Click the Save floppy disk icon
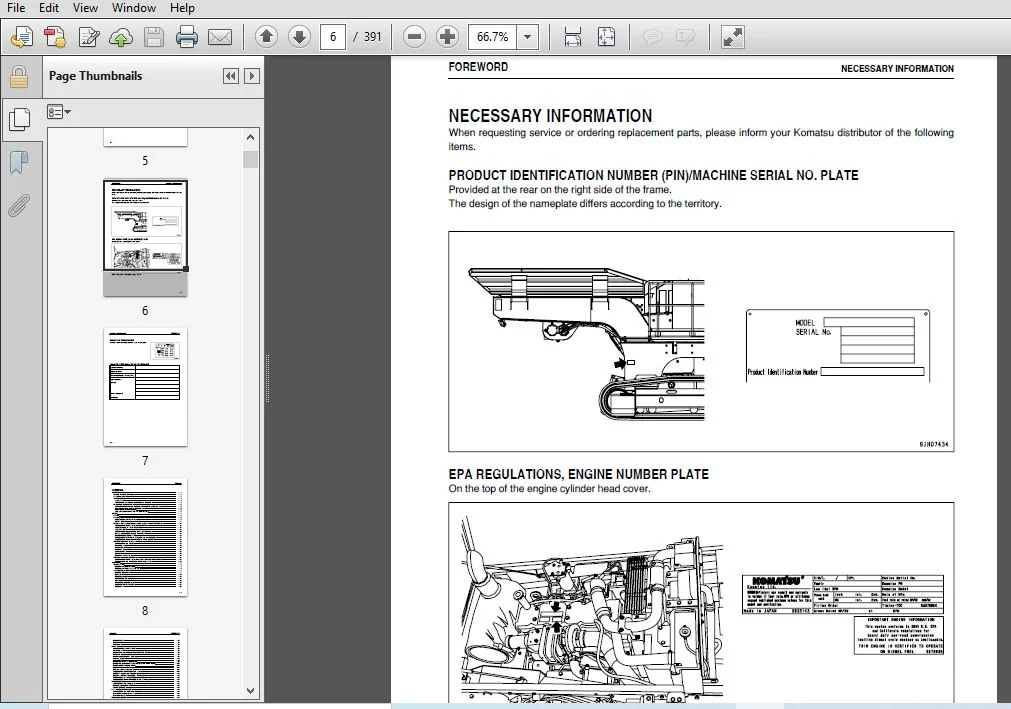This screenshot has width=1011, height=709. 153,37
